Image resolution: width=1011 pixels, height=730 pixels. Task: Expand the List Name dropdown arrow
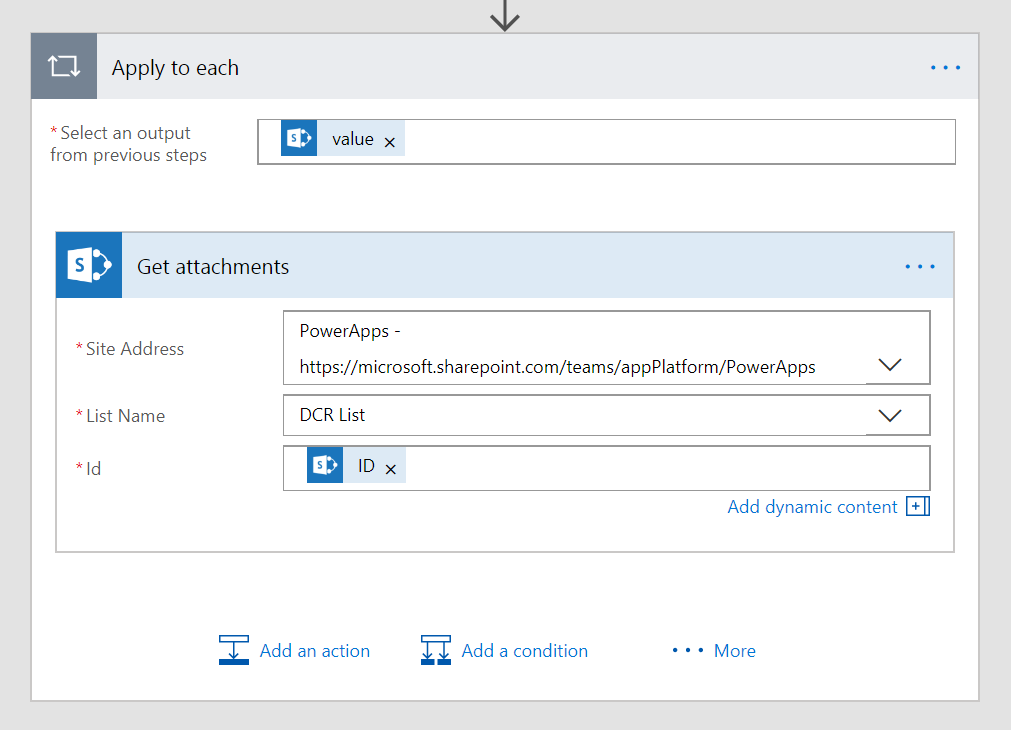pos(889,415)
